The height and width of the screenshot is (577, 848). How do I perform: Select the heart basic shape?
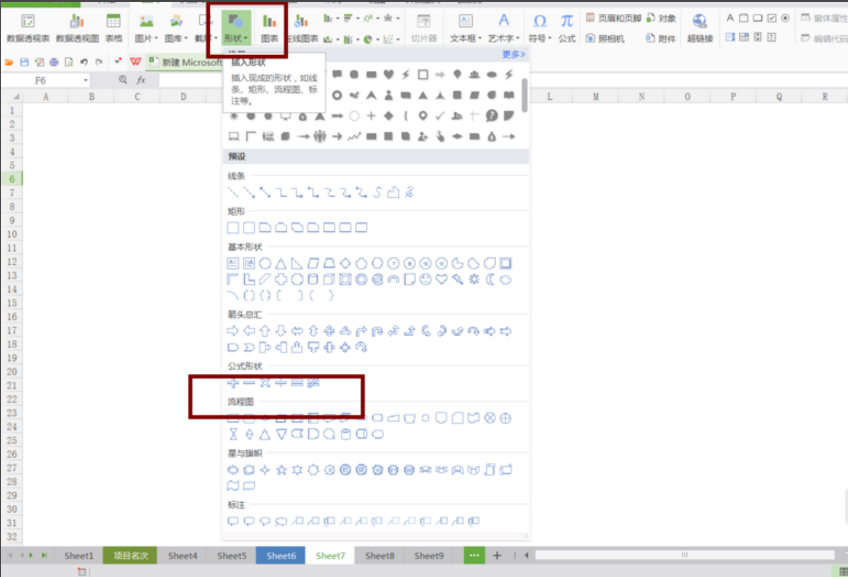pos(441,280)
